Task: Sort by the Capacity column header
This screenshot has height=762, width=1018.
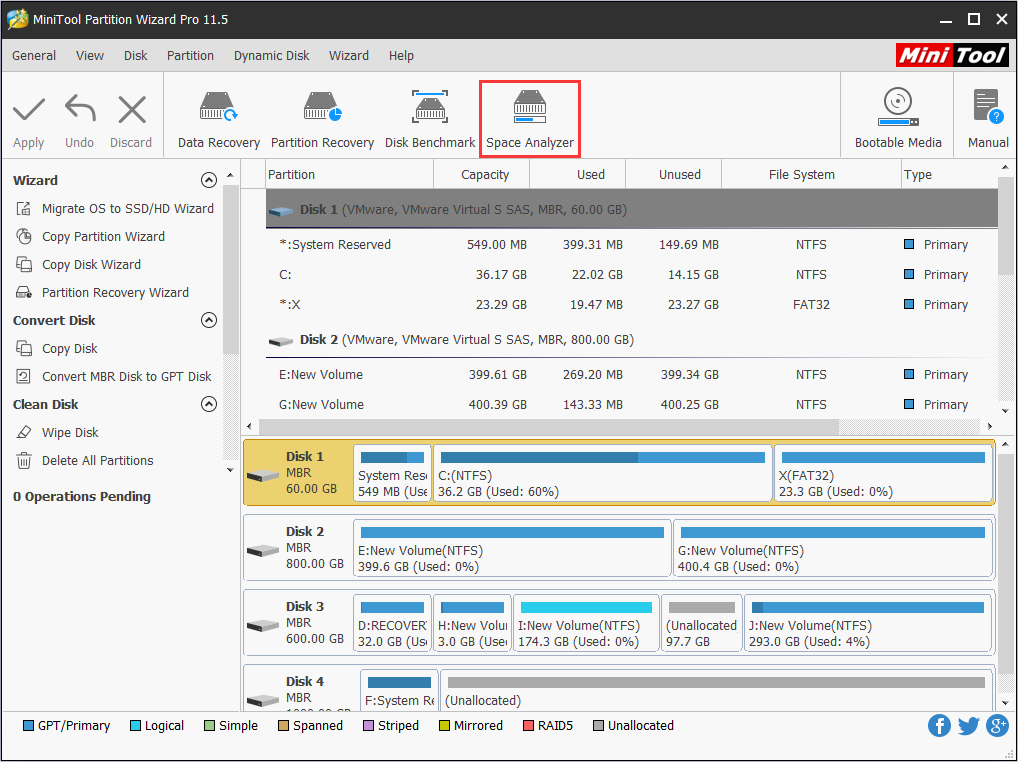Action: click(x=482, y=175)
